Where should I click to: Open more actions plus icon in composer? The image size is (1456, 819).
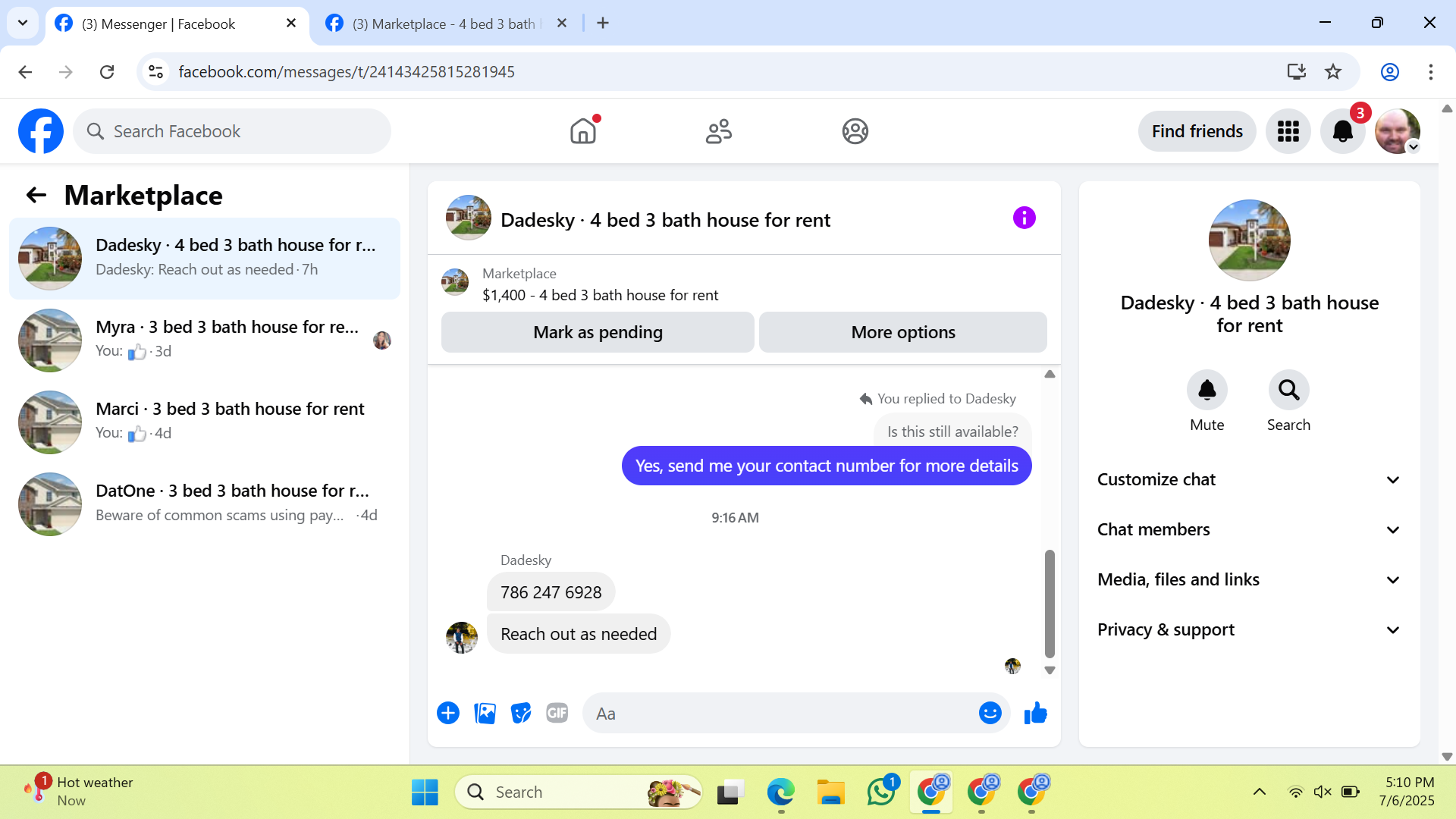tap(448, 713)
